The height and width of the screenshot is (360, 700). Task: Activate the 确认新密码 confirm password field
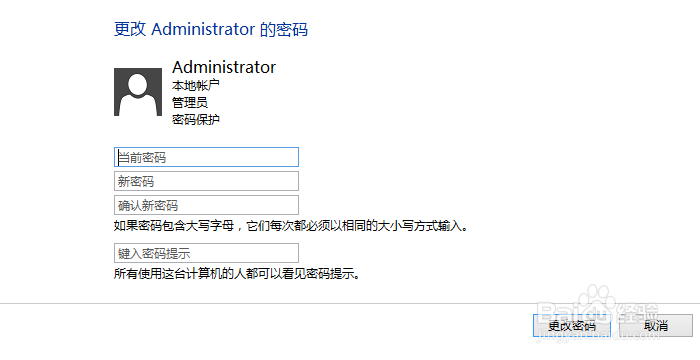[x=206, y=205]
